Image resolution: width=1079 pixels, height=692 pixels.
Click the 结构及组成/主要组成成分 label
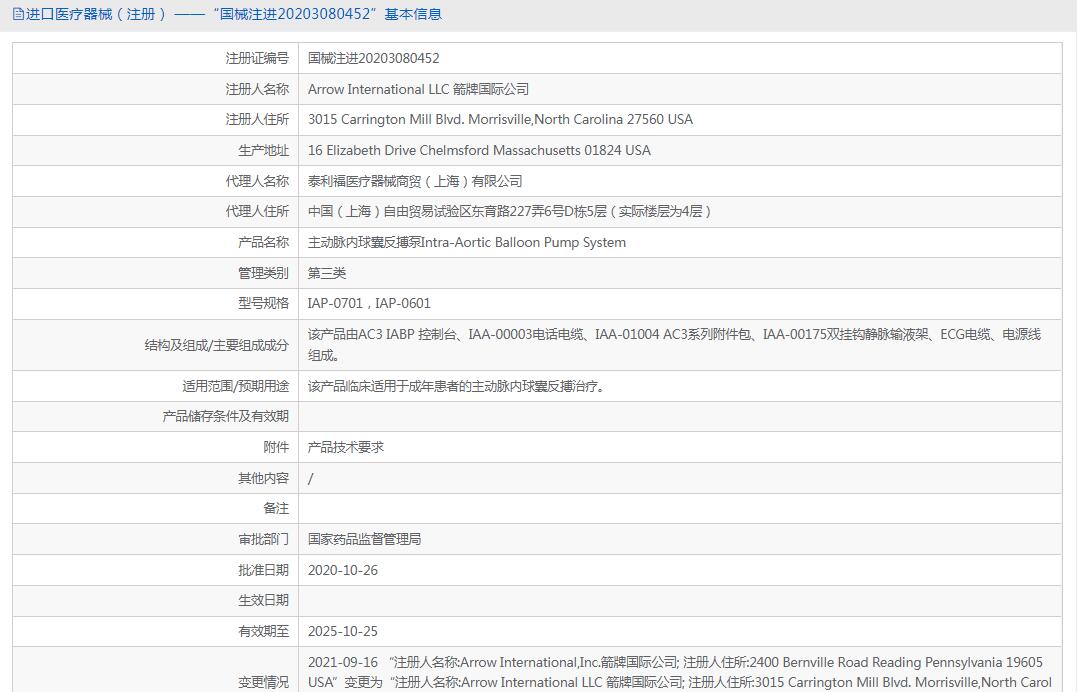point(216,345)
